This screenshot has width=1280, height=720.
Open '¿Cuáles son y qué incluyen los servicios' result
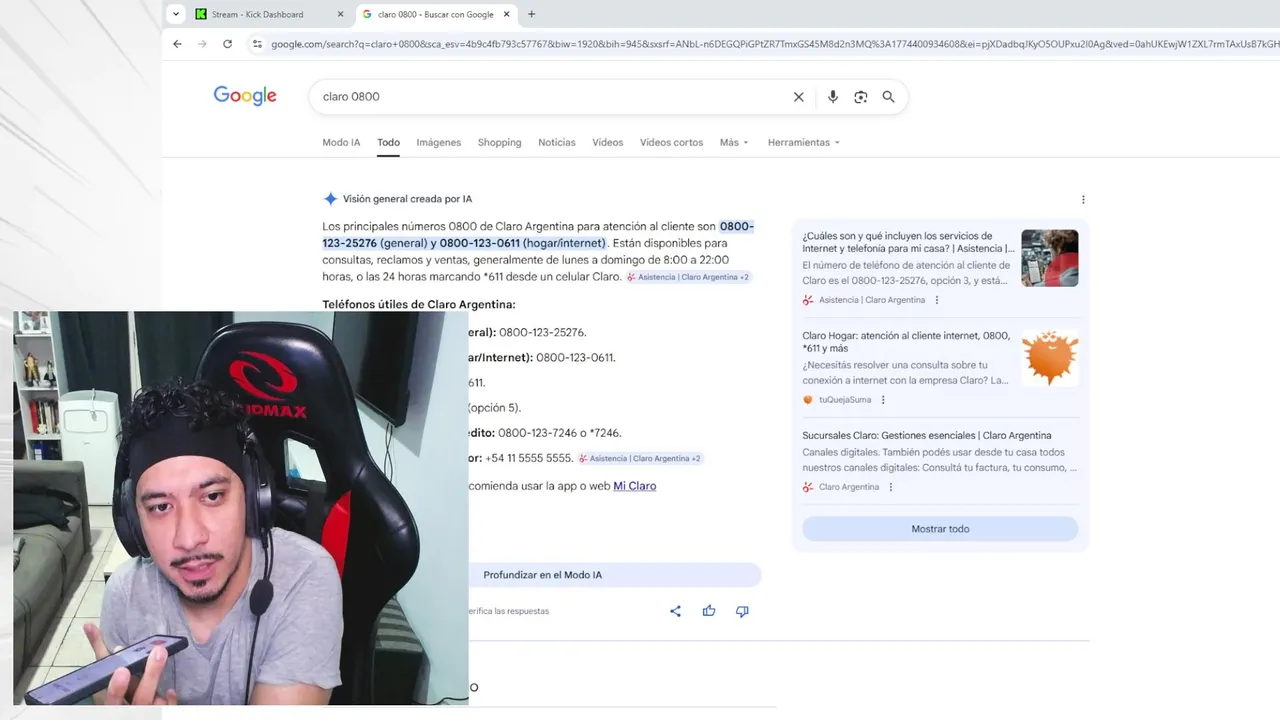pyautogui.click(x=908, y=242)
